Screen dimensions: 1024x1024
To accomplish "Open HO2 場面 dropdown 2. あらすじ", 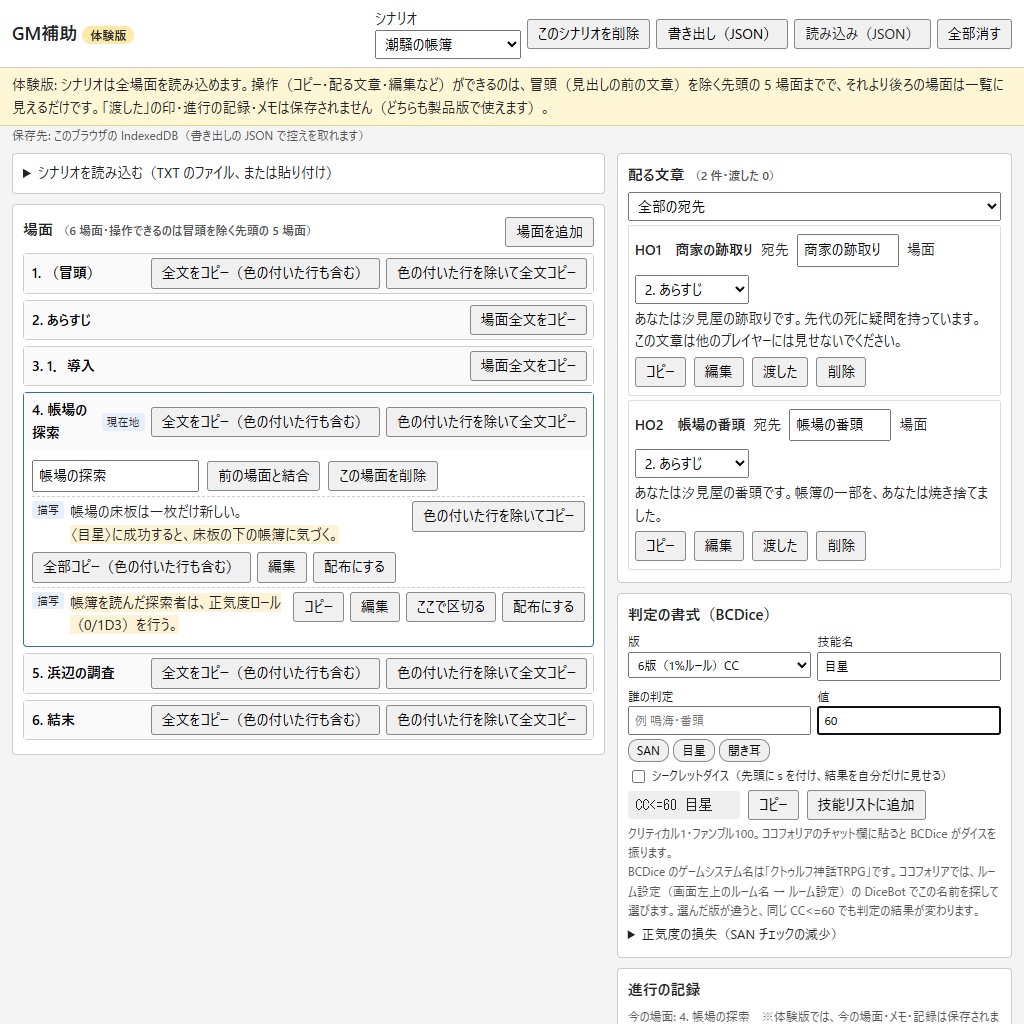I will point(692,464).
